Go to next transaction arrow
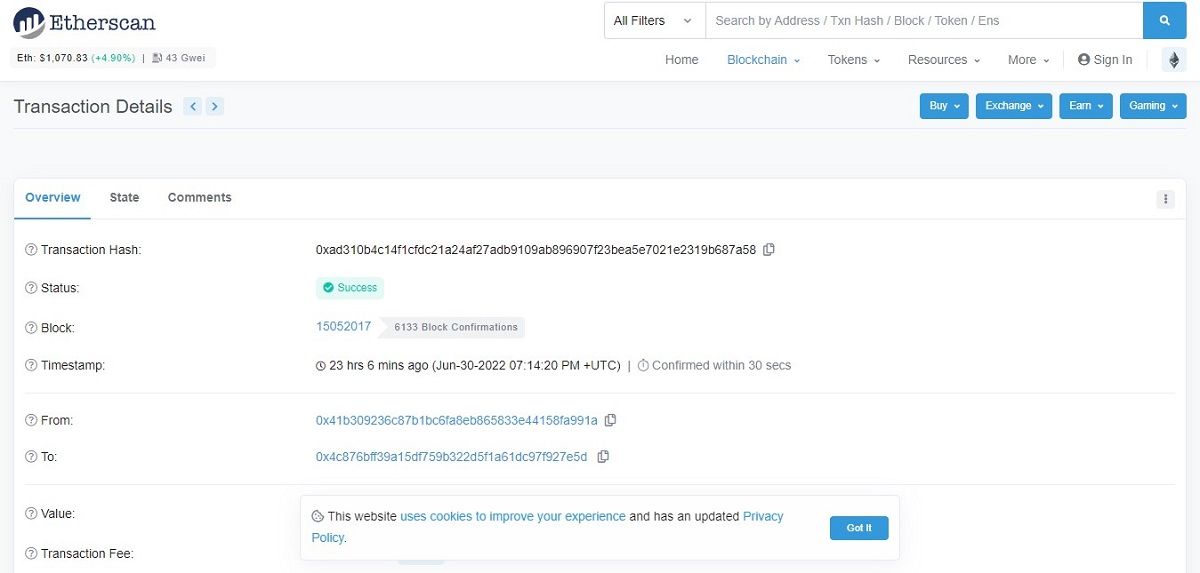This screenshot has height=573, width=1200. (x=215, y=106)
